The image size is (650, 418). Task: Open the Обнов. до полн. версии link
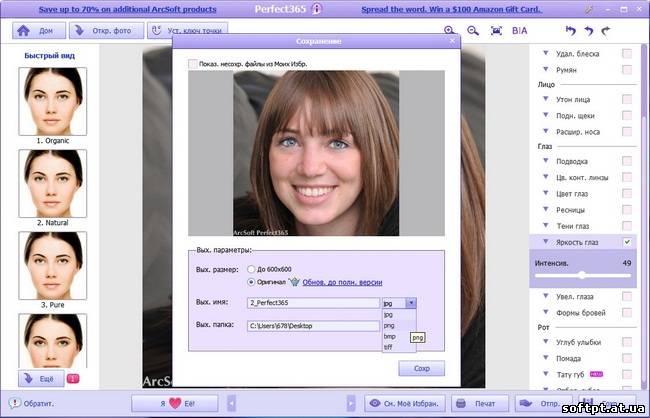point(342,282)
